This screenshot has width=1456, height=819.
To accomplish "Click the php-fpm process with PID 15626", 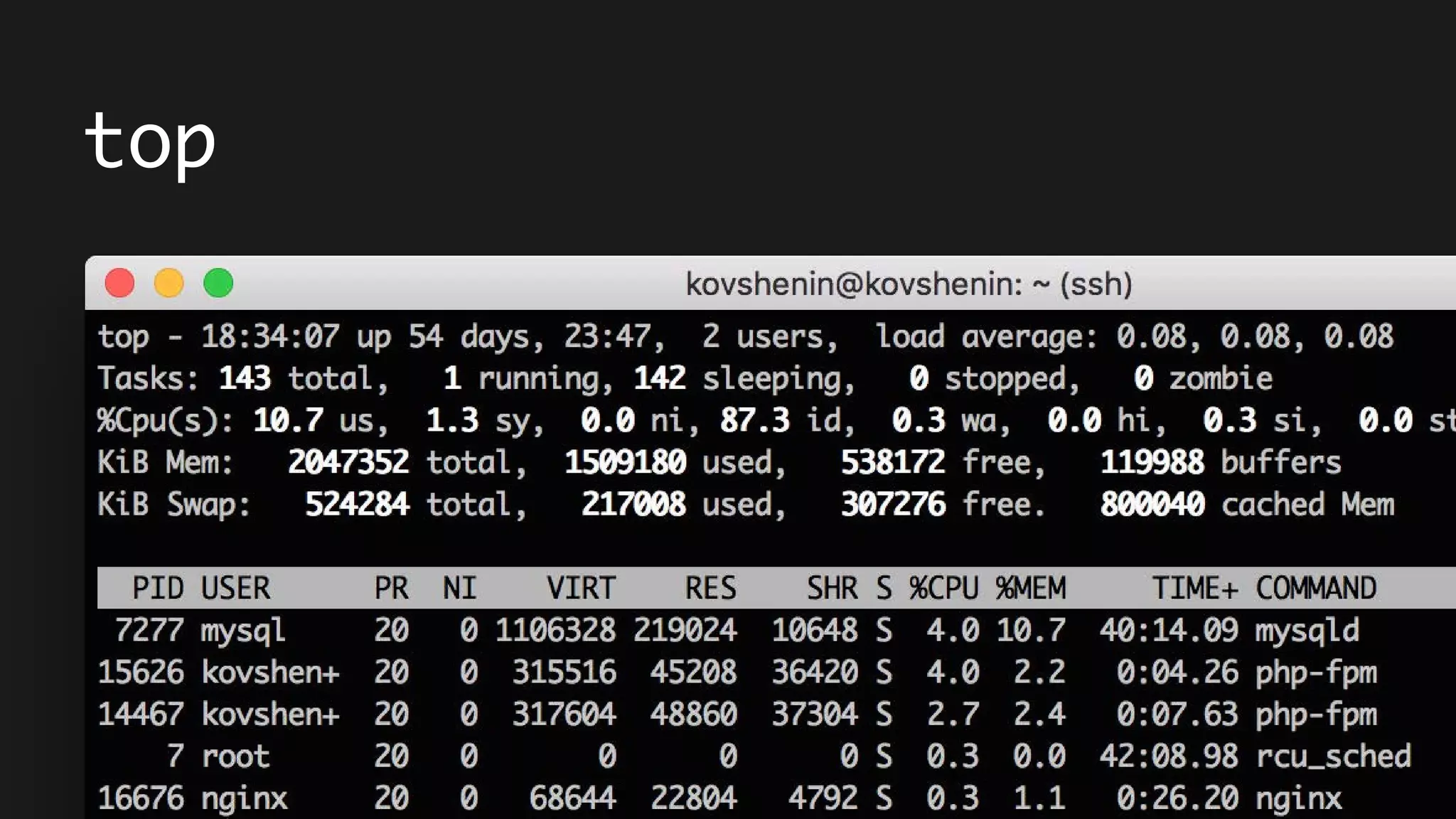I will click(x=1316, y=673).
